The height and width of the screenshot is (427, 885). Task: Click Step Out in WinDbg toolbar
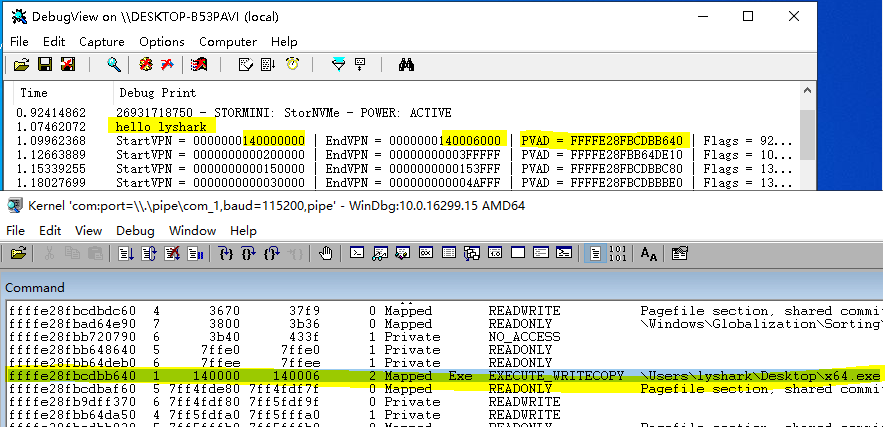(x=271, y=253)
